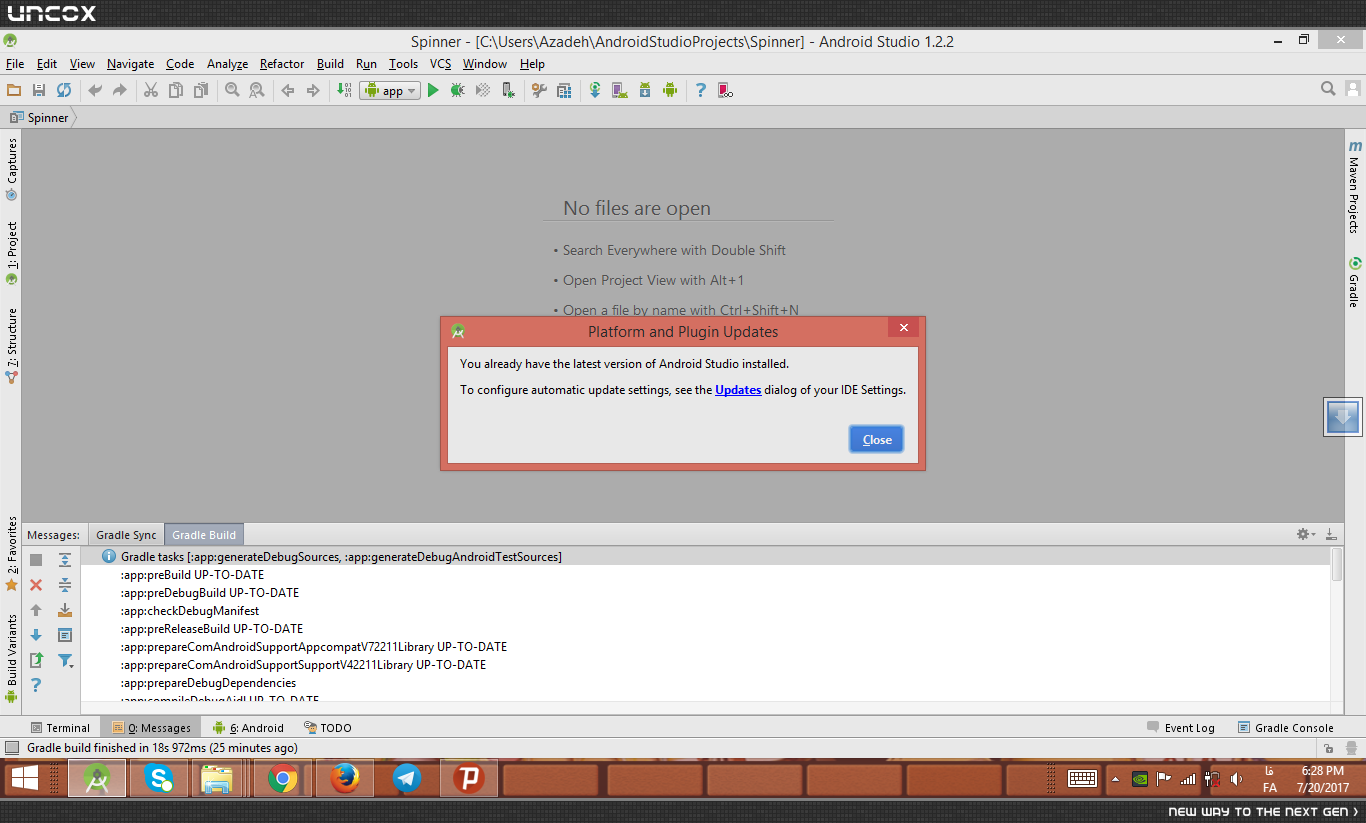1366x823 pixels.
Task: Click the Collapse All icon in Messages
Action: (65, 585)
